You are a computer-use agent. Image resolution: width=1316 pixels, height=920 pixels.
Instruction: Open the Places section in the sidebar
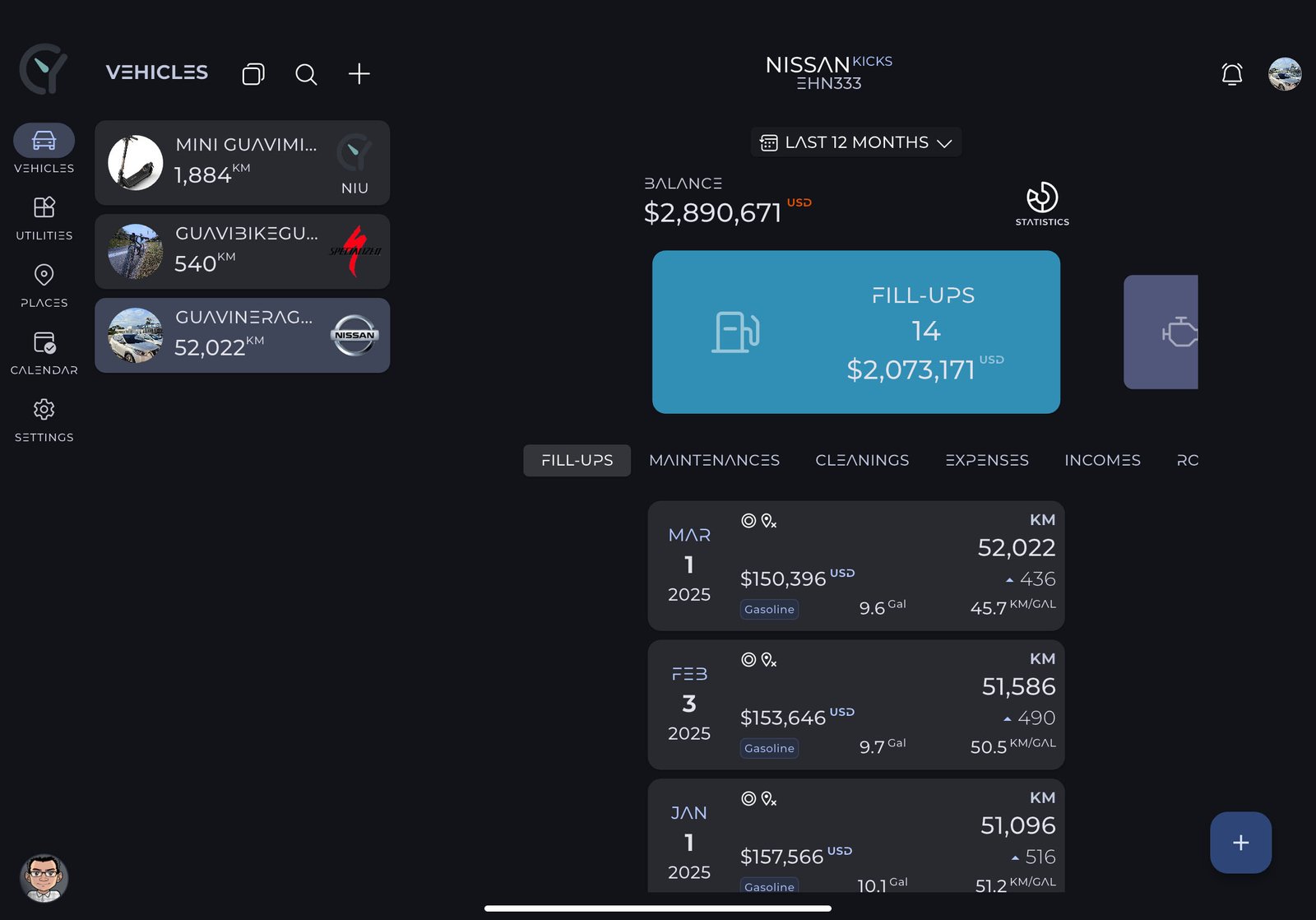pyautogui.click(x=44, y=275)
